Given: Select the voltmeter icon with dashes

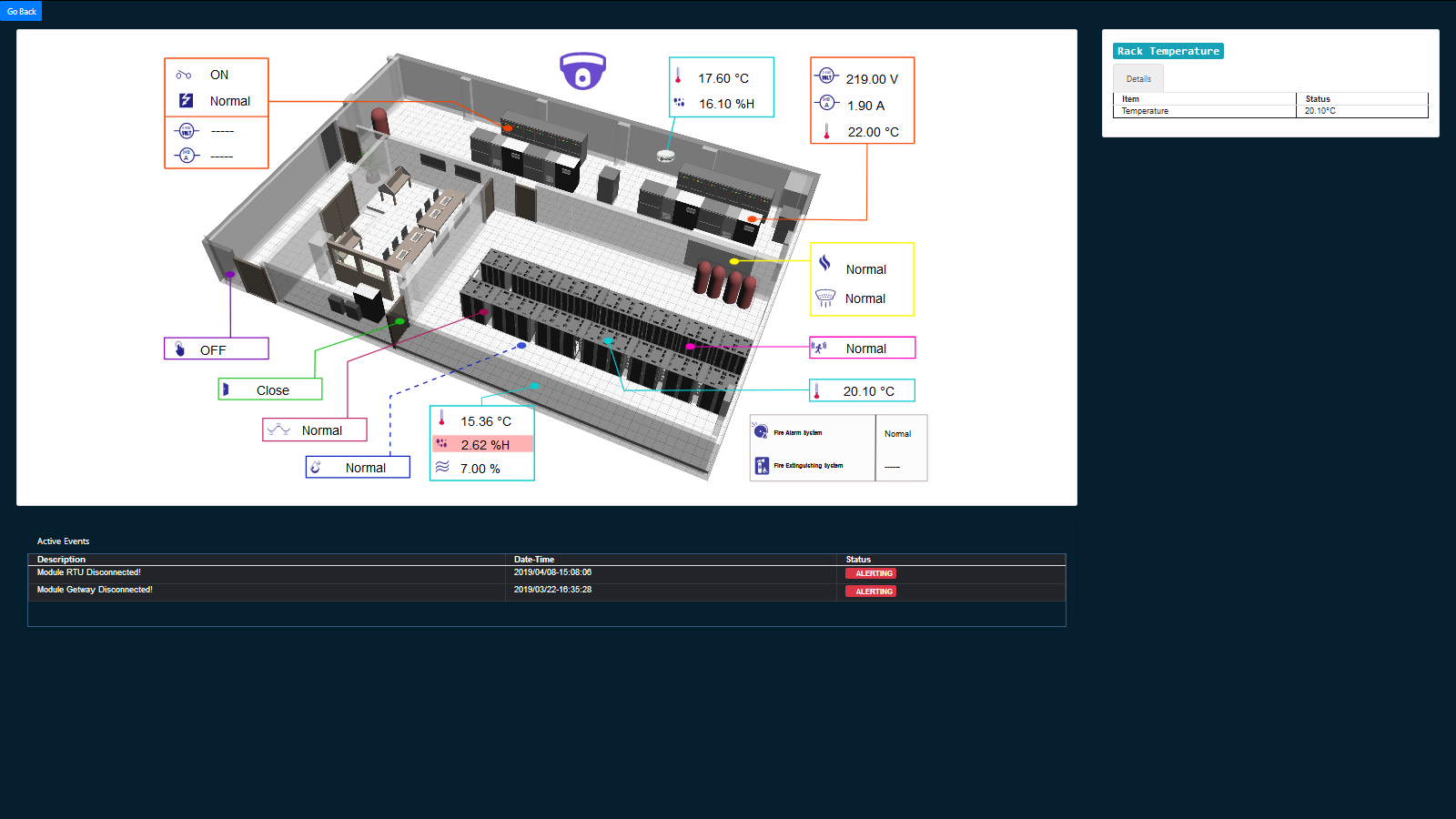Looking at the screenshot, I should tap(187, 130).
